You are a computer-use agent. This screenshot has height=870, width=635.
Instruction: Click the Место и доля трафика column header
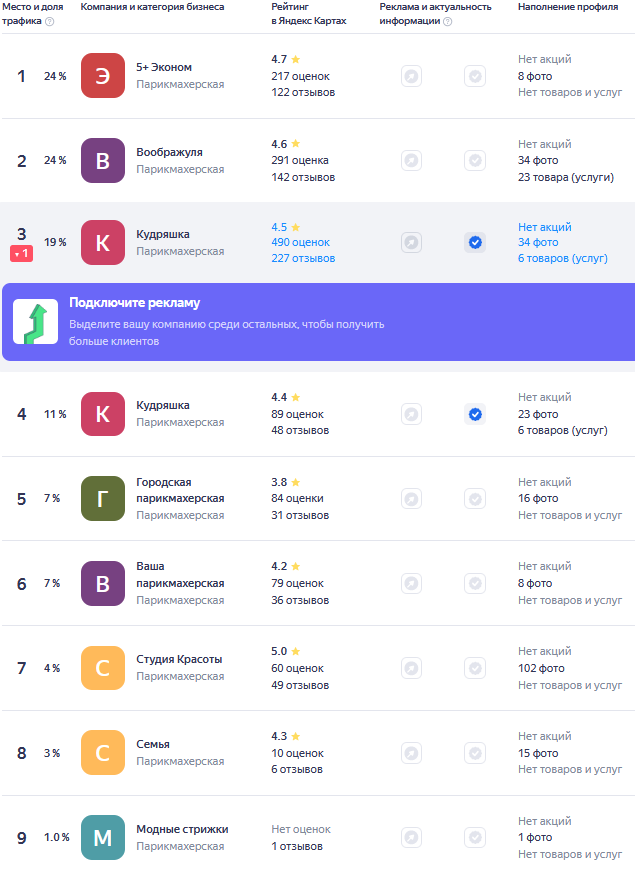pyautogui.click(x=32, y=14)
